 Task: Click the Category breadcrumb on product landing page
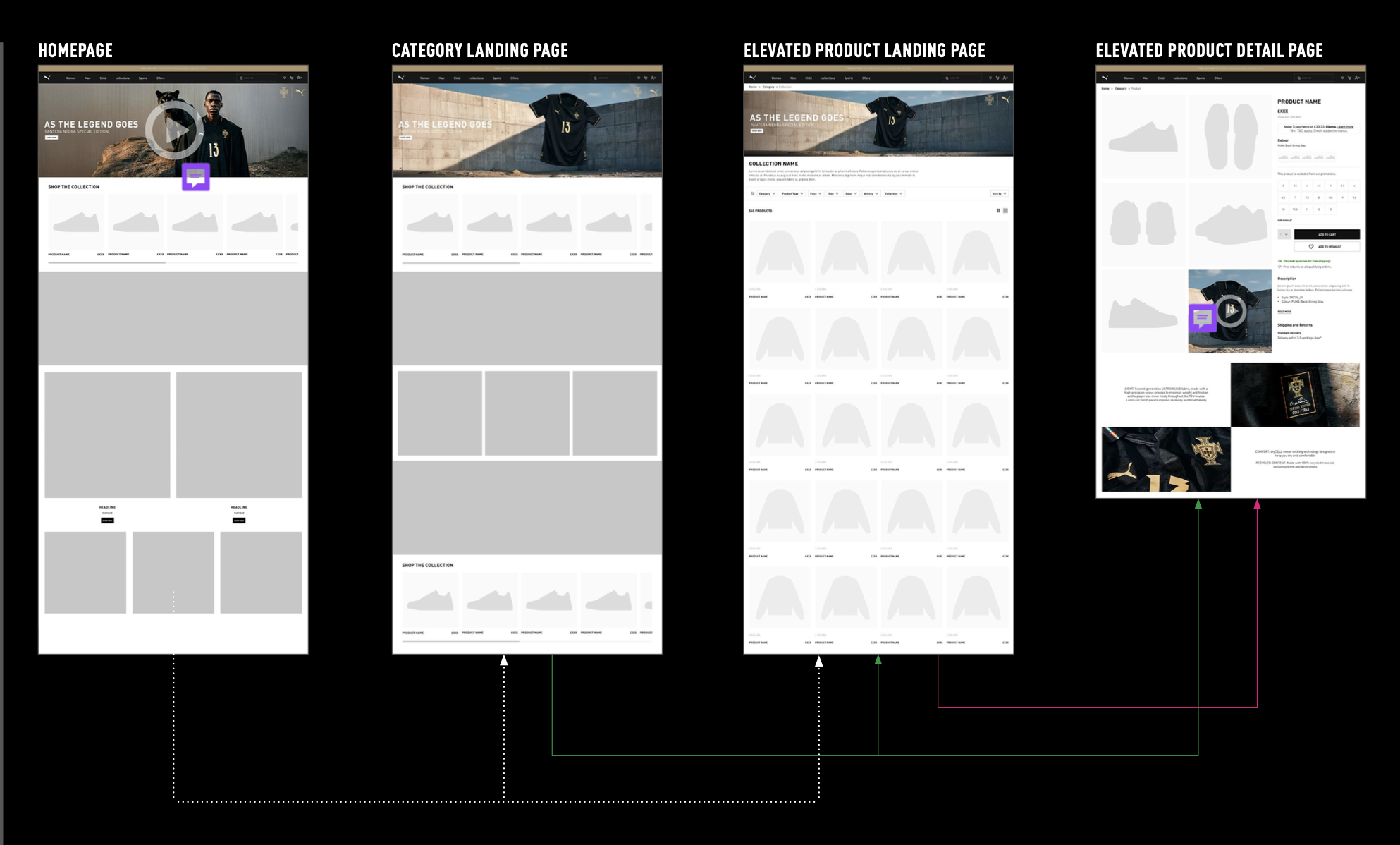click(x=768, y=87)
